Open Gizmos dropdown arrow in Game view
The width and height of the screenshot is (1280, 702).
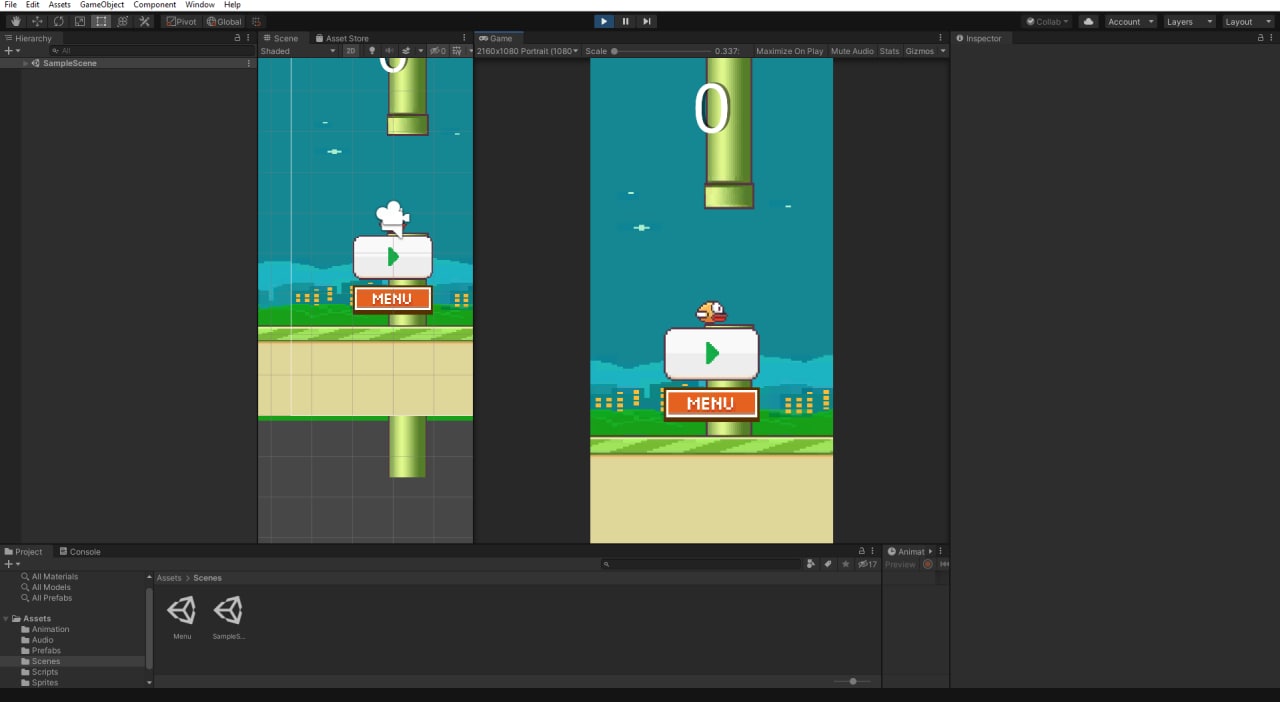[x=942, y=51]
